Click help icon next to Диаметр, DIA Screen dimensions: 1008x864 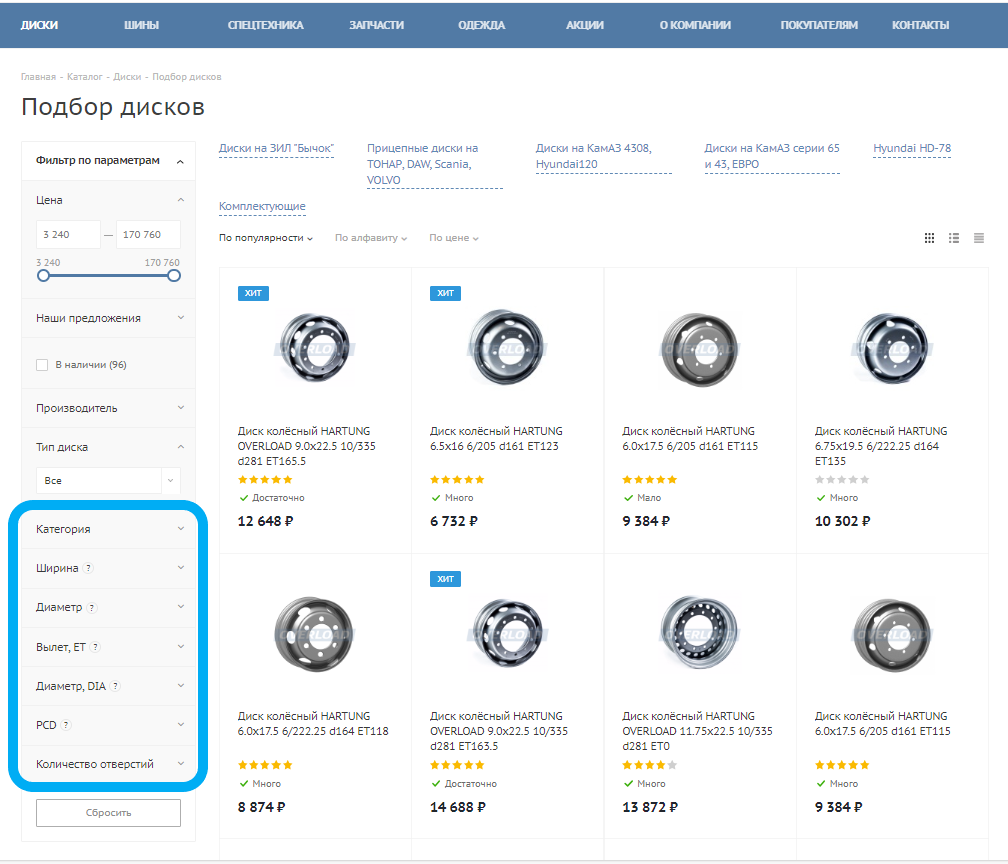(x=115, y=686)
